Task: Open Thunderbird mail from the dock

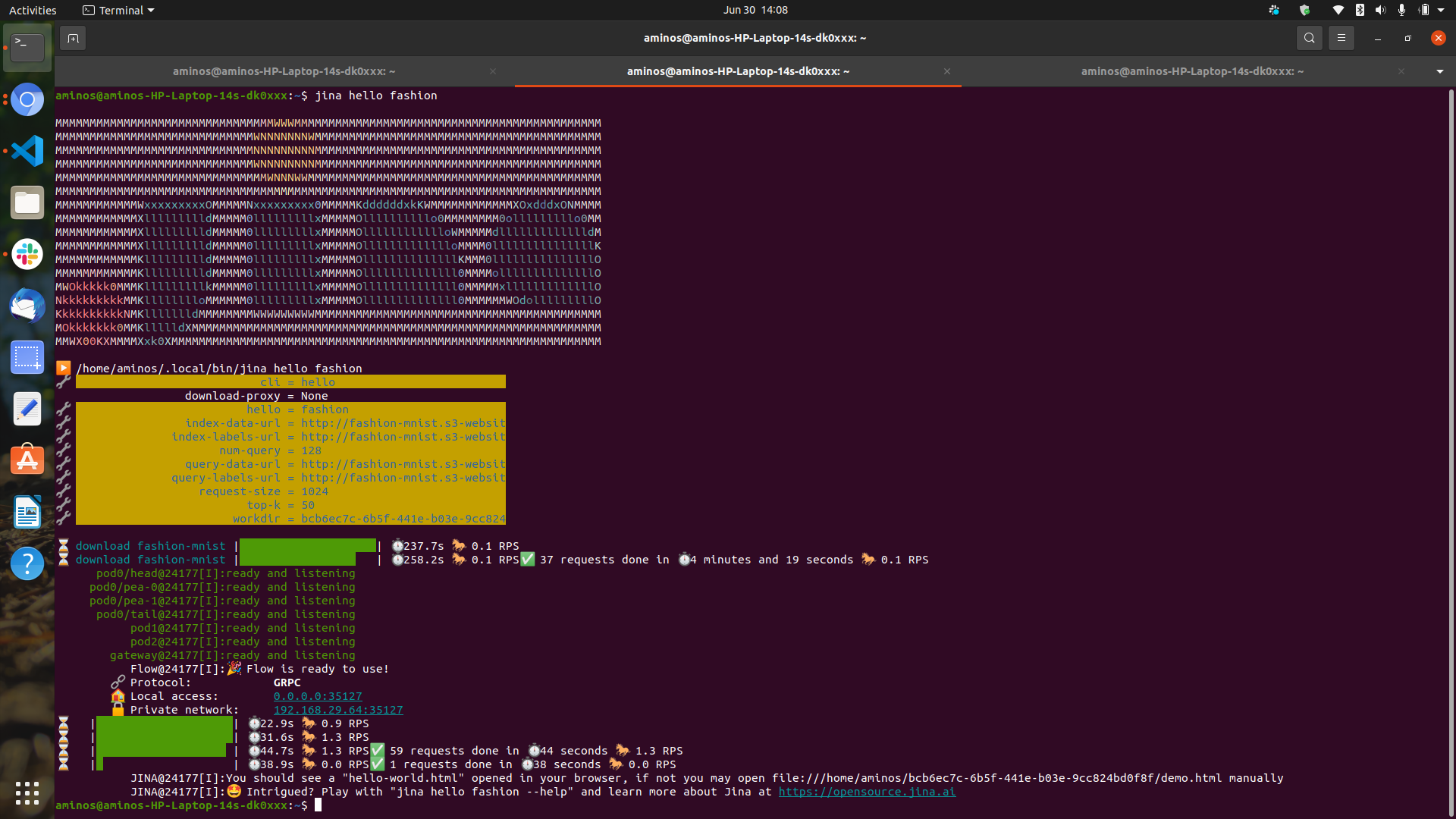Action: (x=27, y=306)
